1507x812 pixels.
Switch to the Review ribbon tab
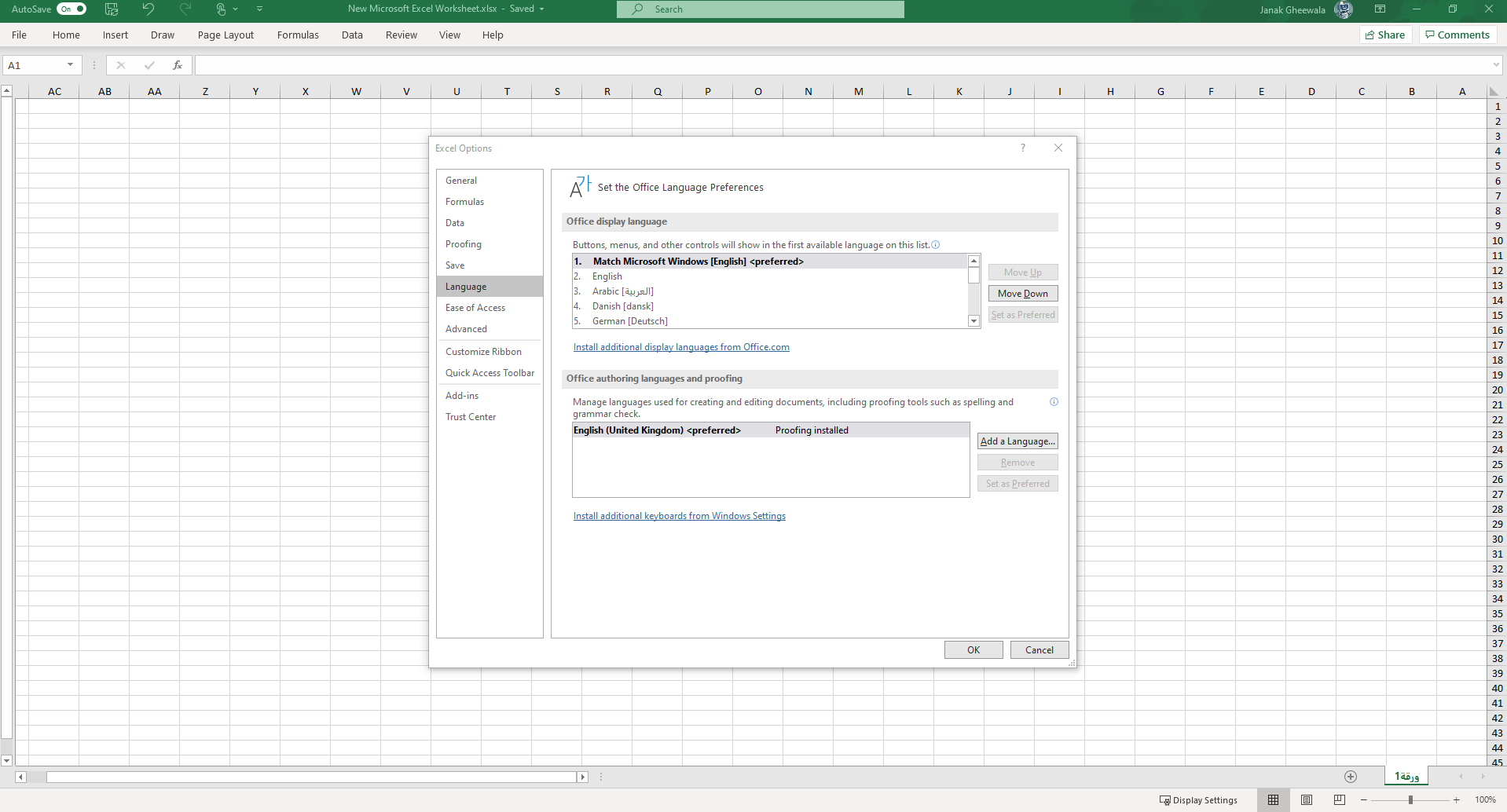pyautogui.click(x=401, y=35)
